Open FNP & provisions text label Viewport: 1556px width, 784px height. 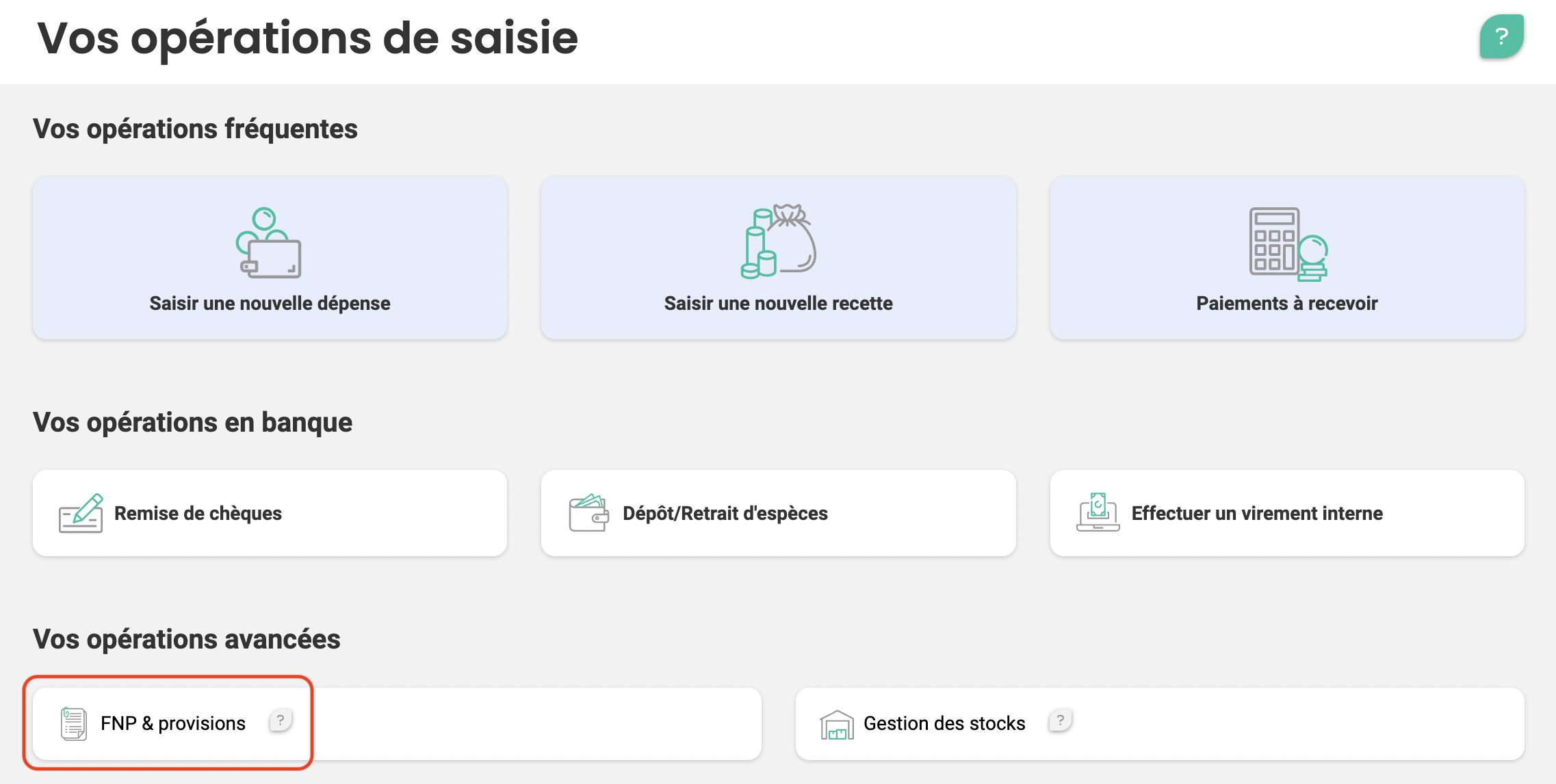click(173, 724)
